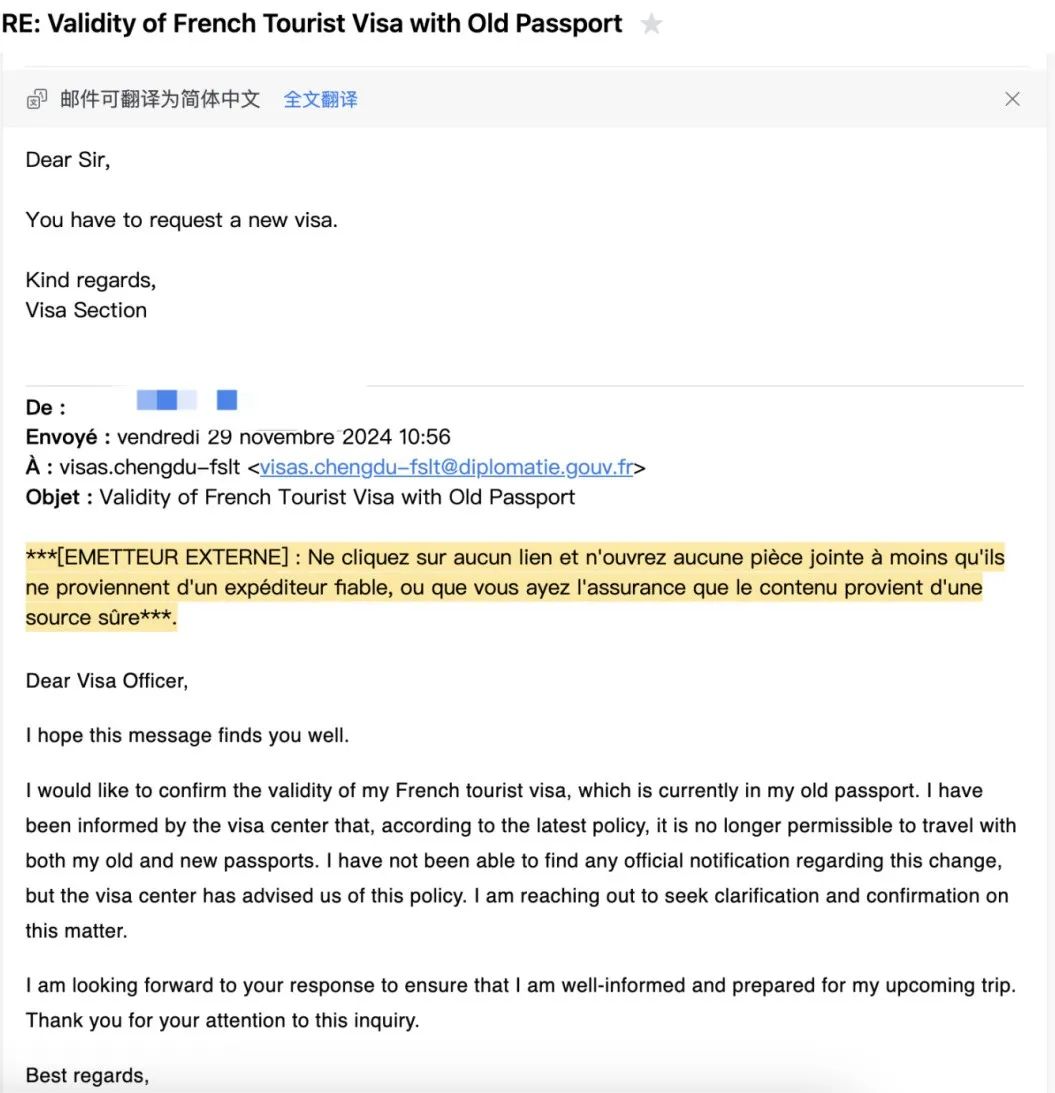Click the recipient display name after À
Screen dimensions: 1055x1093
pyautogui.click(x=150, y=467)
